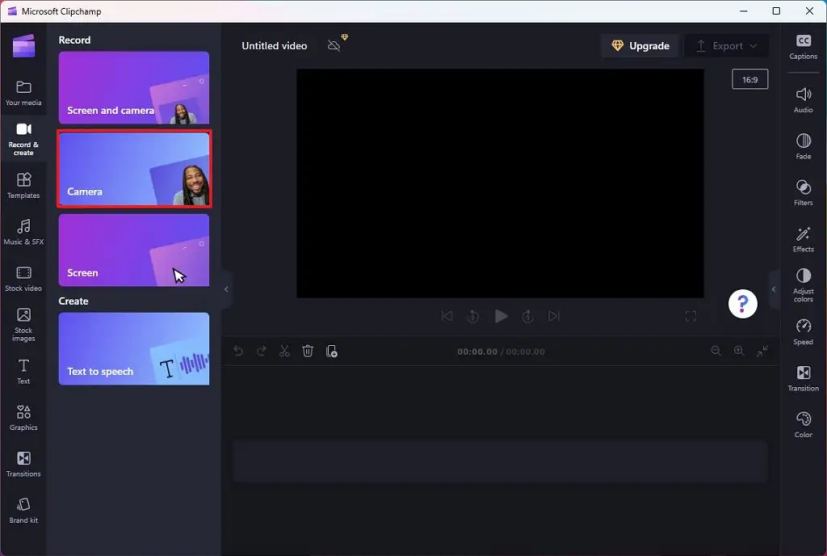This screenshot has width=827, height=556.
Task: Open the Templates sidebar tab
Action: coord(23,185)
